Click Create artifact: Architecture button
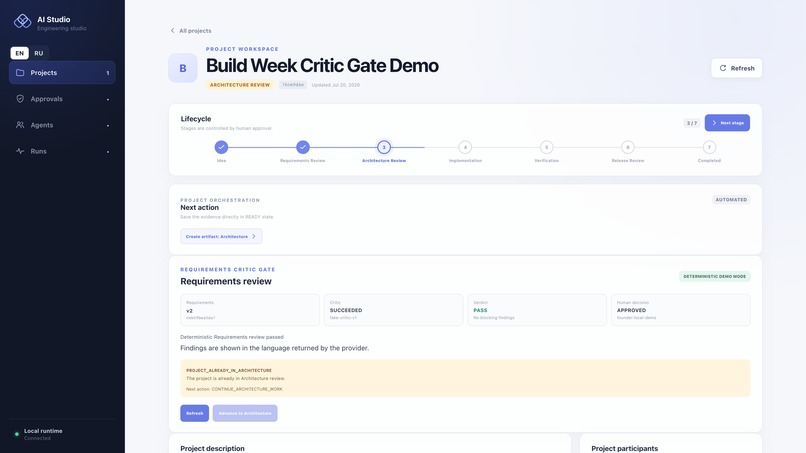Image resolution: width=806 pixels, height=453 pixels. click(x=221, y=237)
